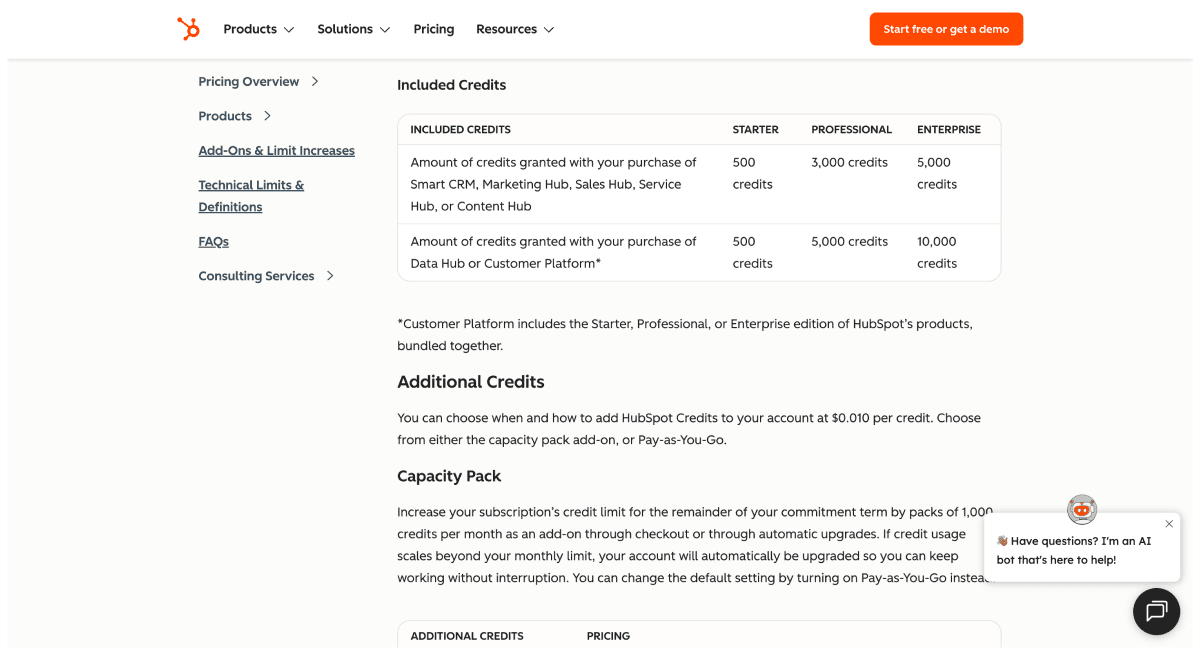Screen dimensions: 1200x650
Task: Open the chat bubble widget icon
Action: coord(1156,611)
